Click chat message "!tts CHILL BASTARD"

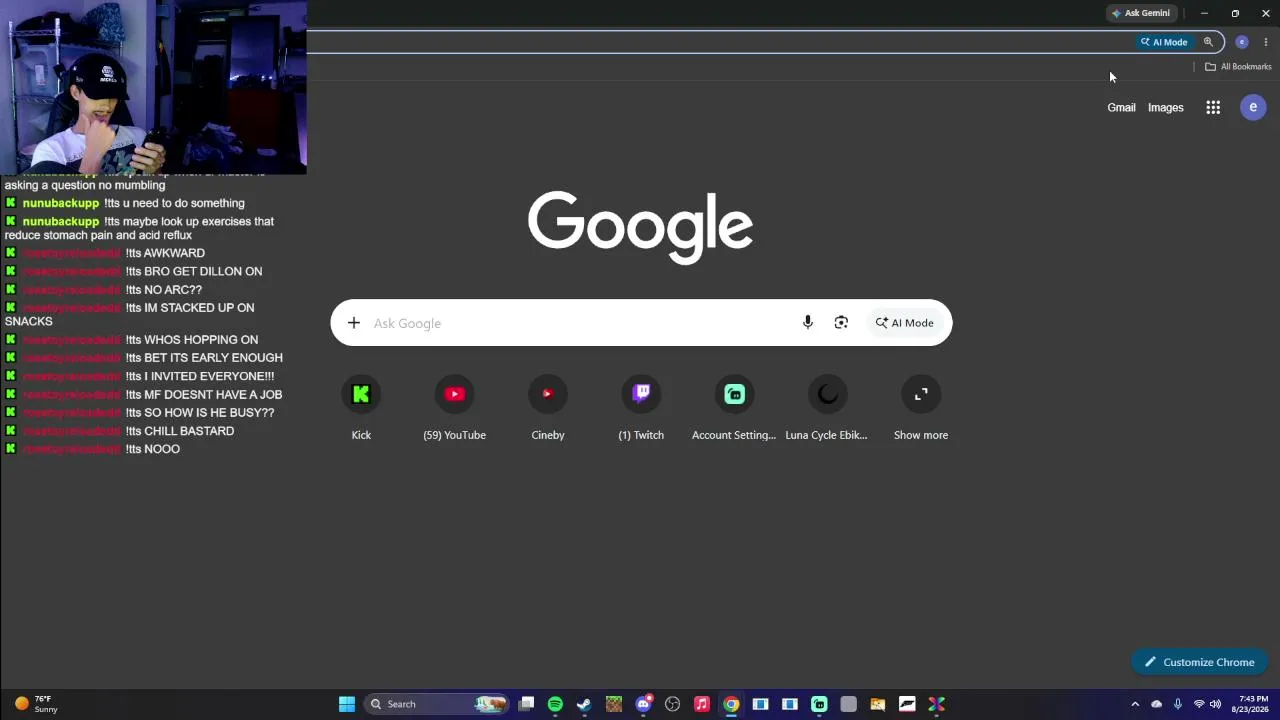point(180,431)
